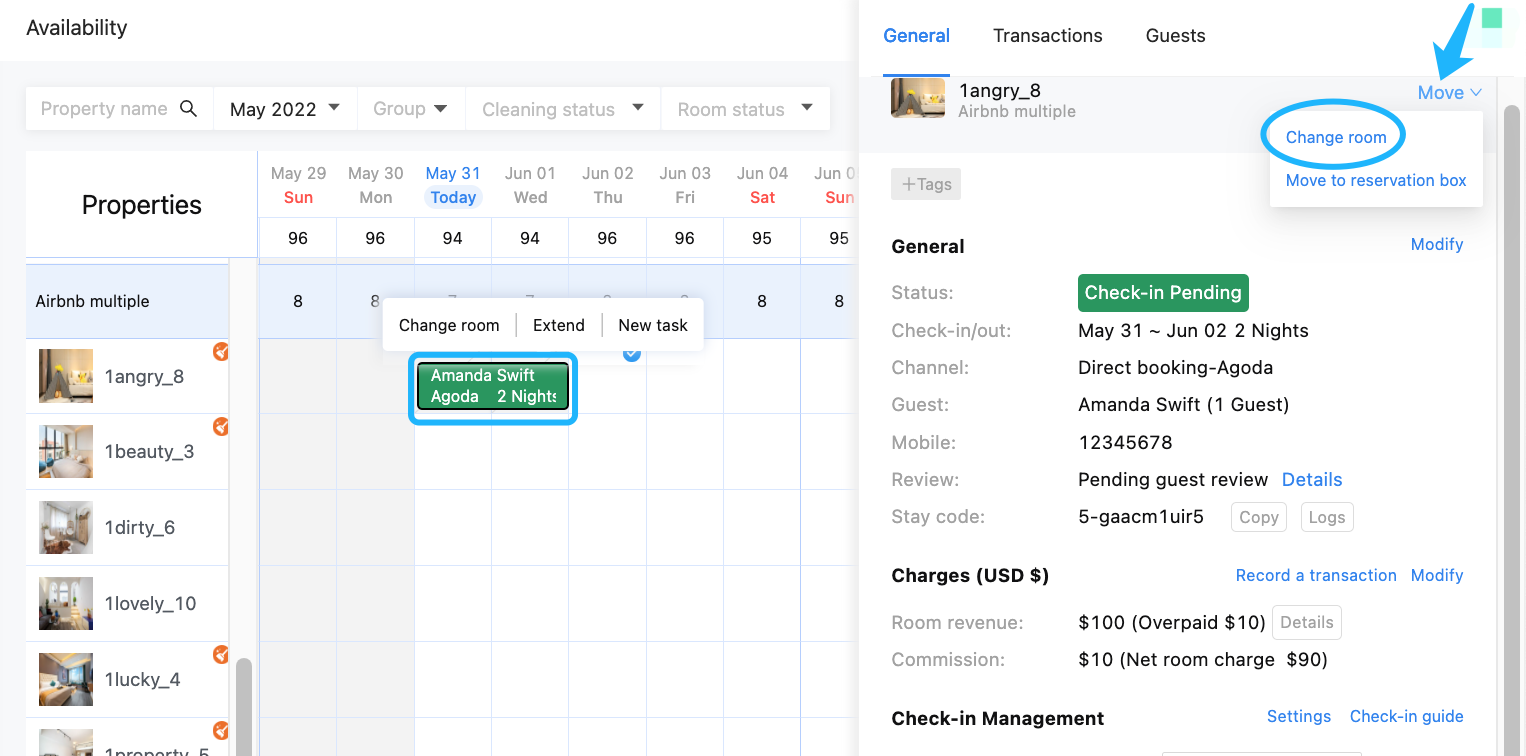Click Modify next to General section
The width and height of the screenshot is (1526, 756).
coord(1437,244)
